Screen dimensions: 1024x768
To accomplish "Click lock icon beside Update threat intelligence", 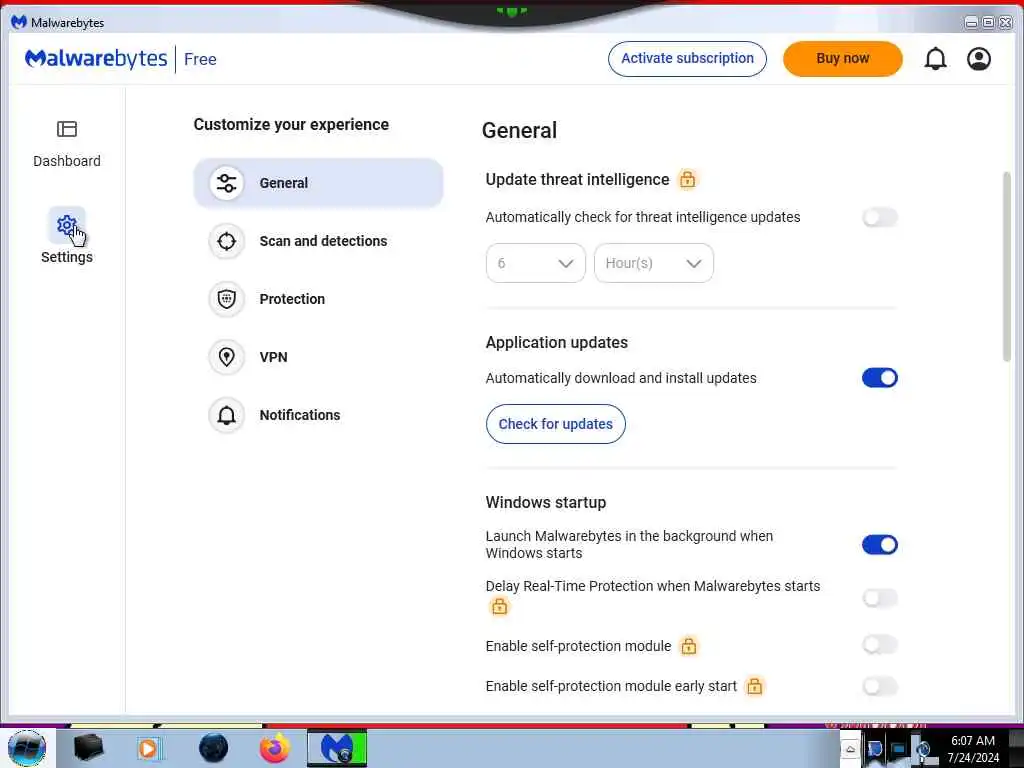I will coord(687,179).
